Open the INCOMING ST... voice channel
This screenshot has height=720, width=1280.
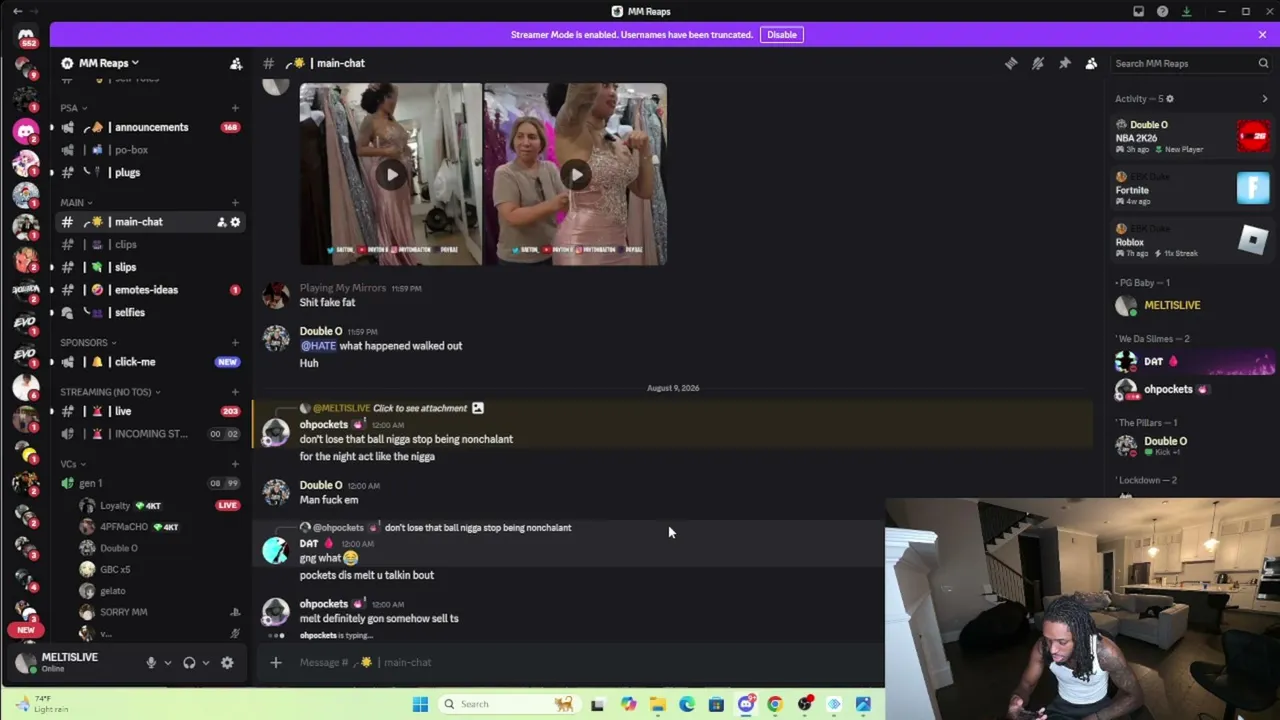pos(150,434)
